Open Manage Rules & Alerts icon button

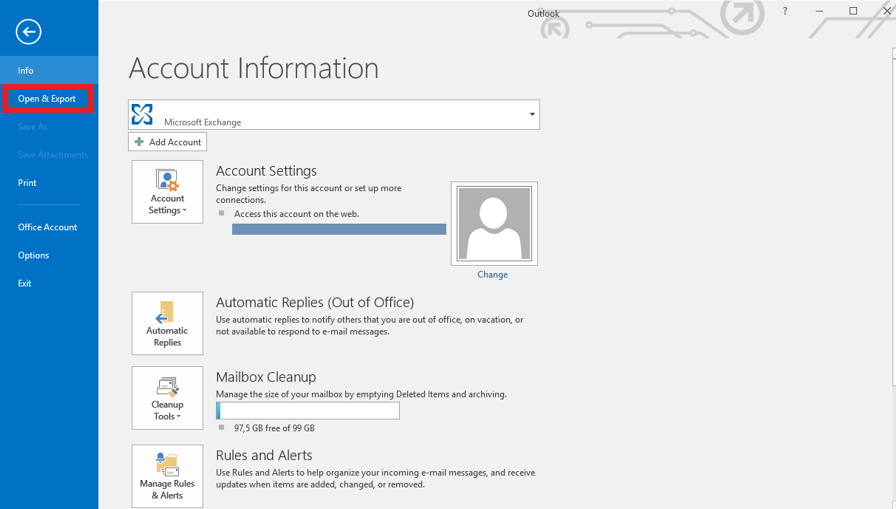coord(167,476)
